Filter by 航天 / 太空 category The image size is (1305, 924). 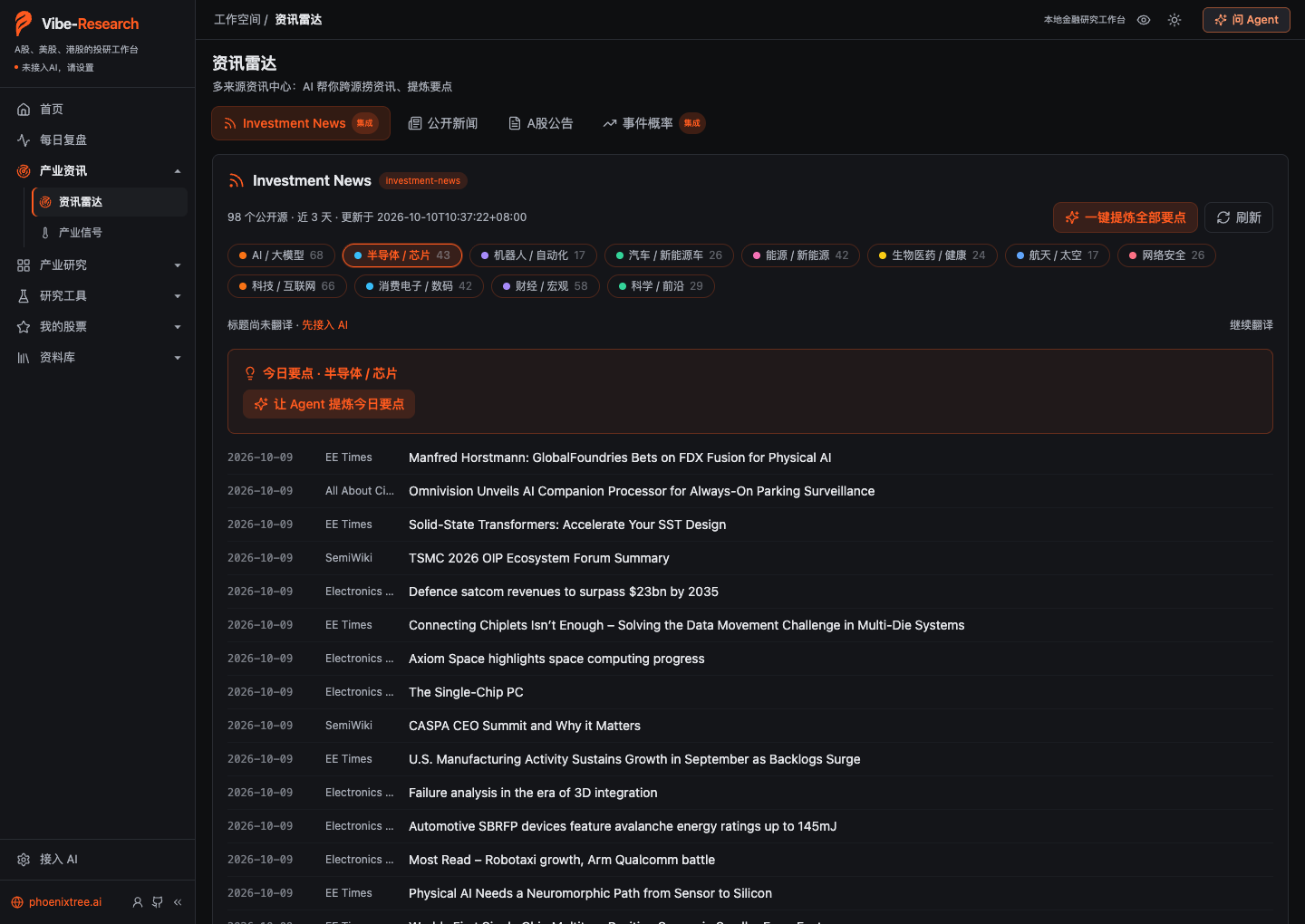(1058, 255)
